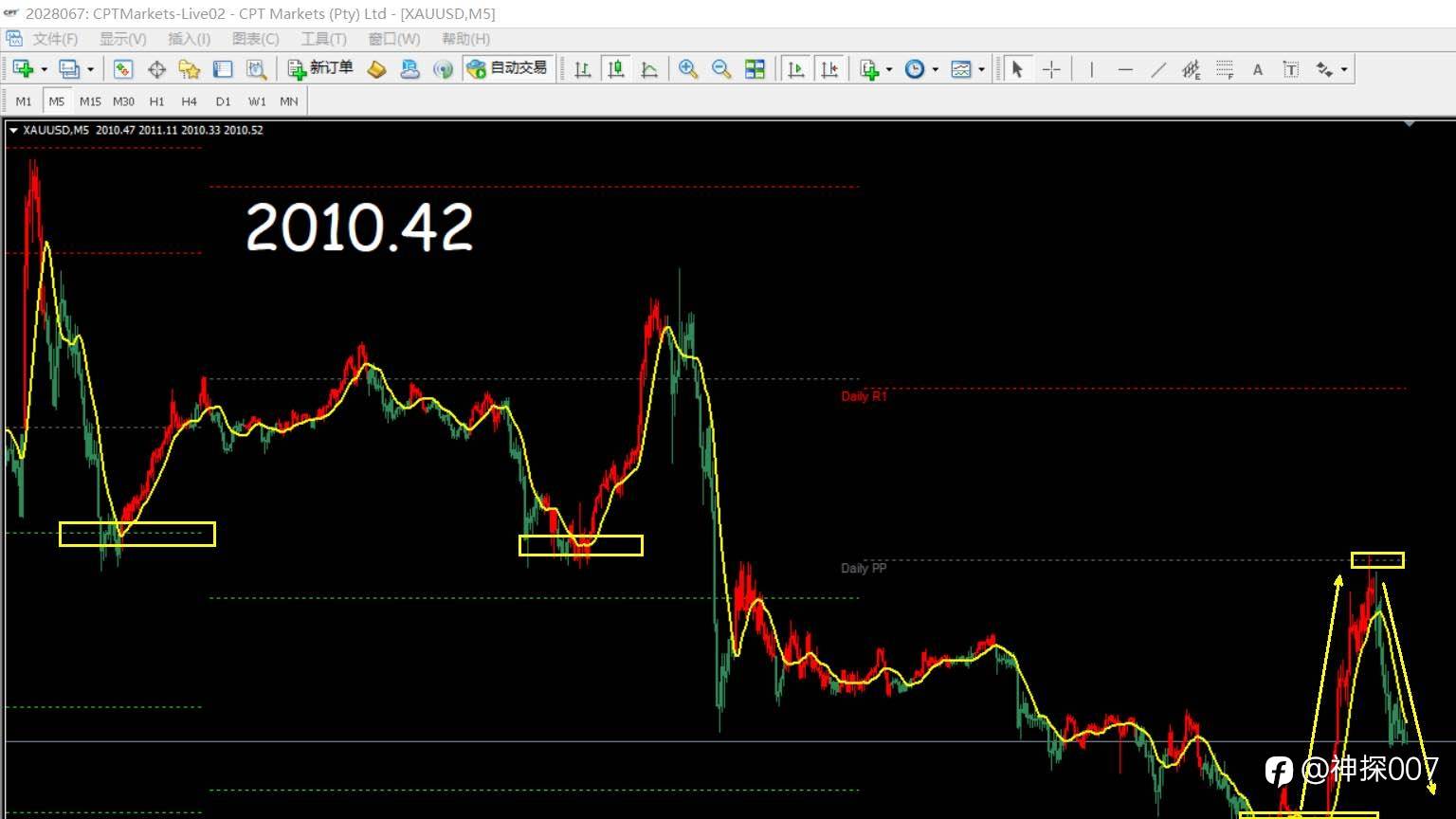The width and height of the screenshot is (1456, 819).
Task: Select the Fibonacci retracement tool
Action: [x=1225, y=69]
